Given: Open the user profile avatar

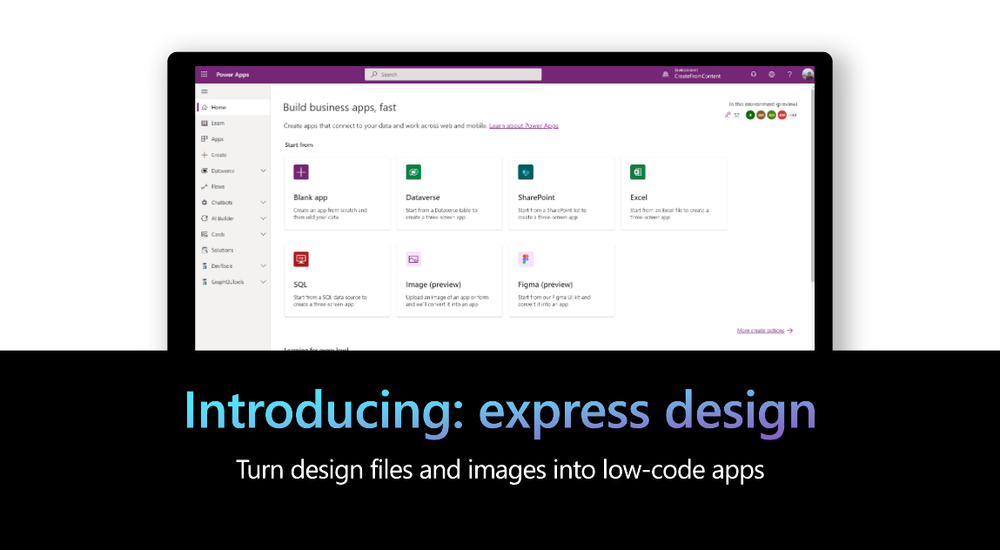Looking at the screenshot, I should 807,74.
